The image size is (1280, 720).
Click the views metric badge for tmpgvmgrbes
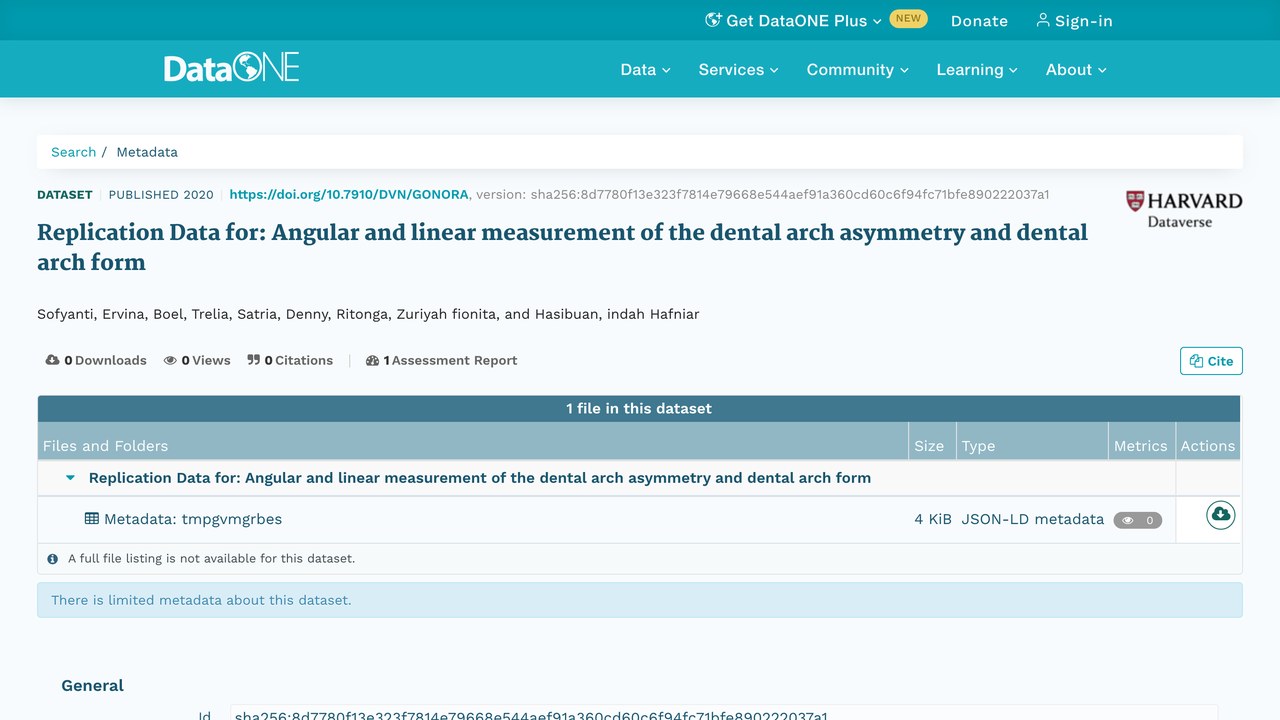tap(1137, 520)
